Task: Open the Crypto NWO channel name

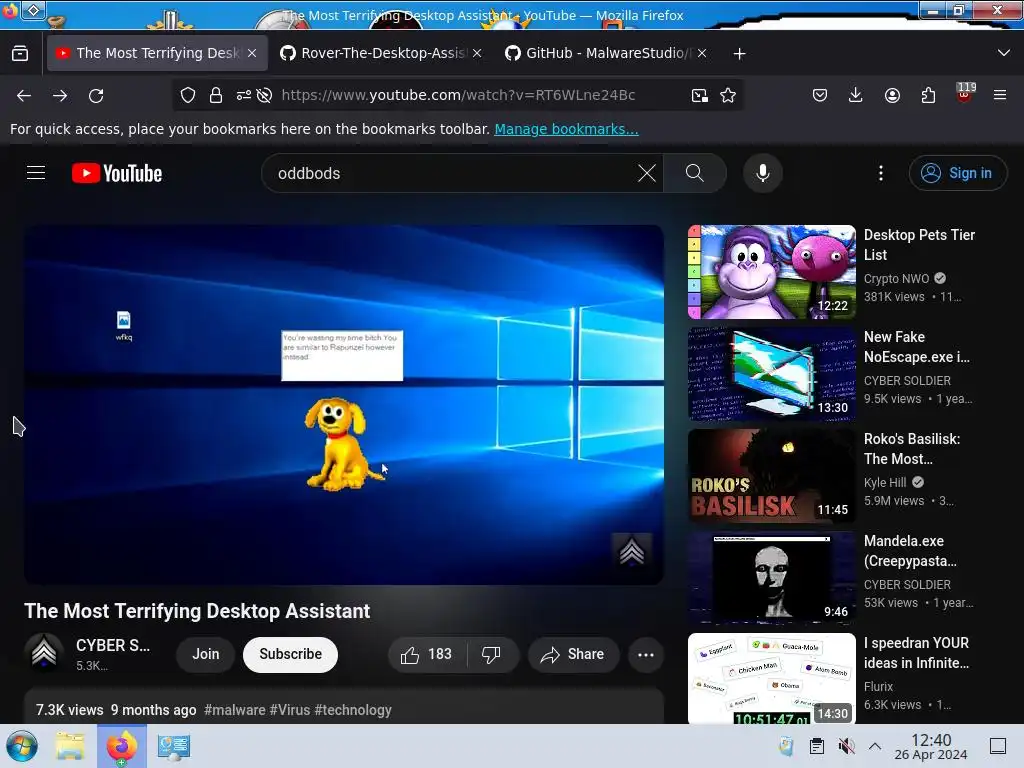Action: [x=896, y=279]
